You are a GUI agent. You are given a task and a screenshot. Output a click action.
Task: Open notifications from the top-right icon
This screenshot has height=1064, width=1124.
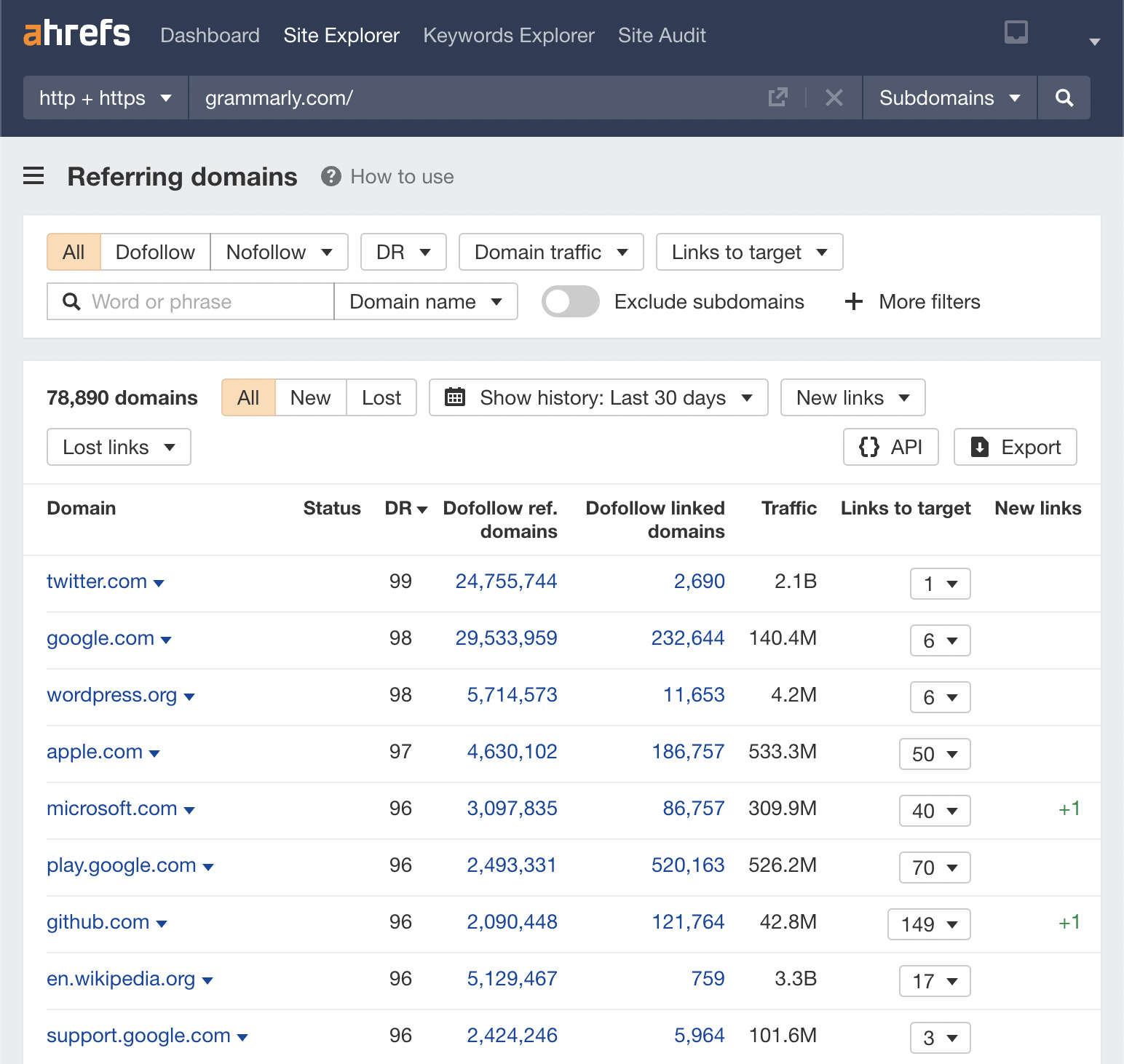coord(1015,32)
